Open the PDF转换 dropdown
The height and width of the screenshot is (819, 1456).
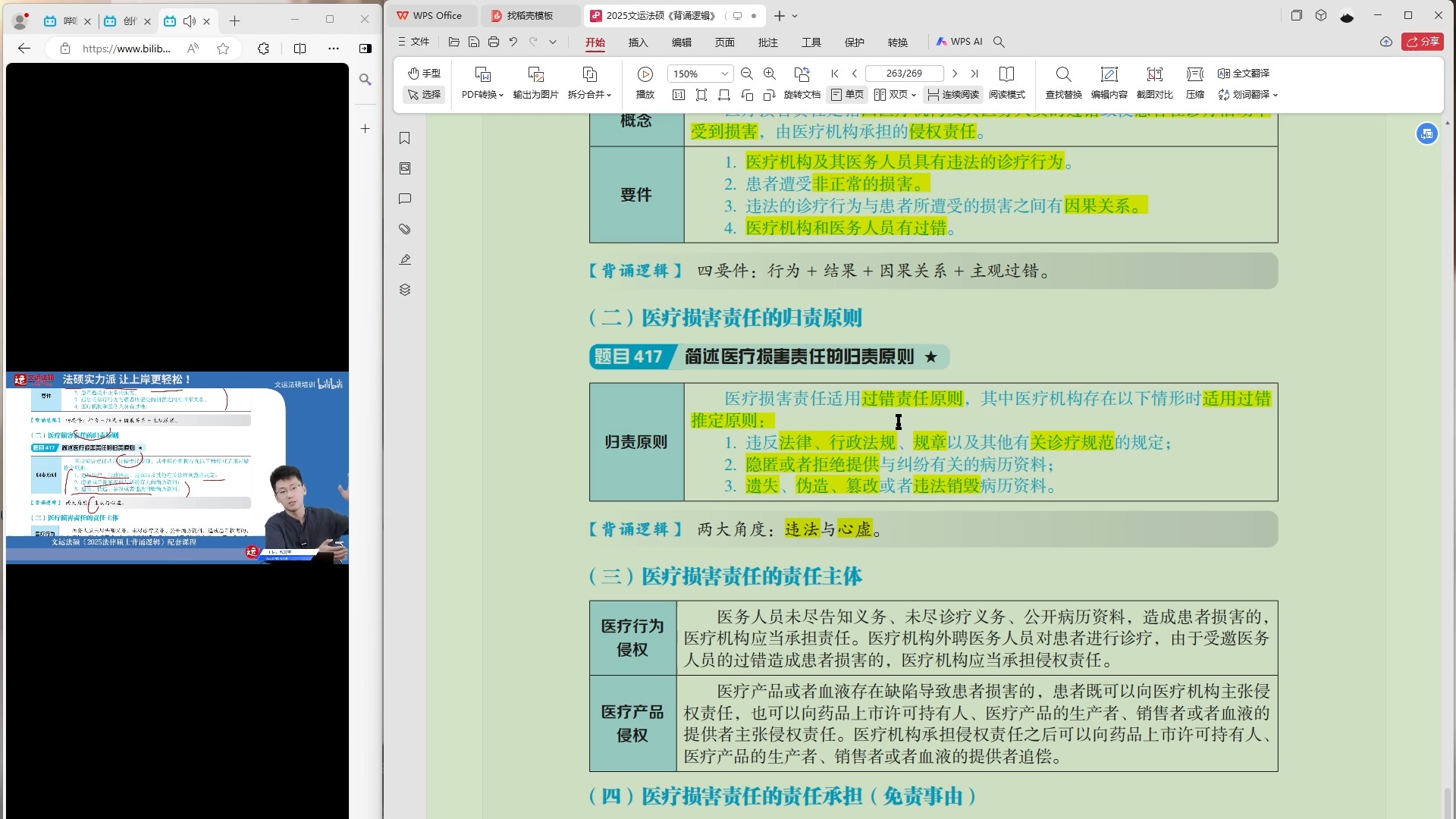pos(482,95)
